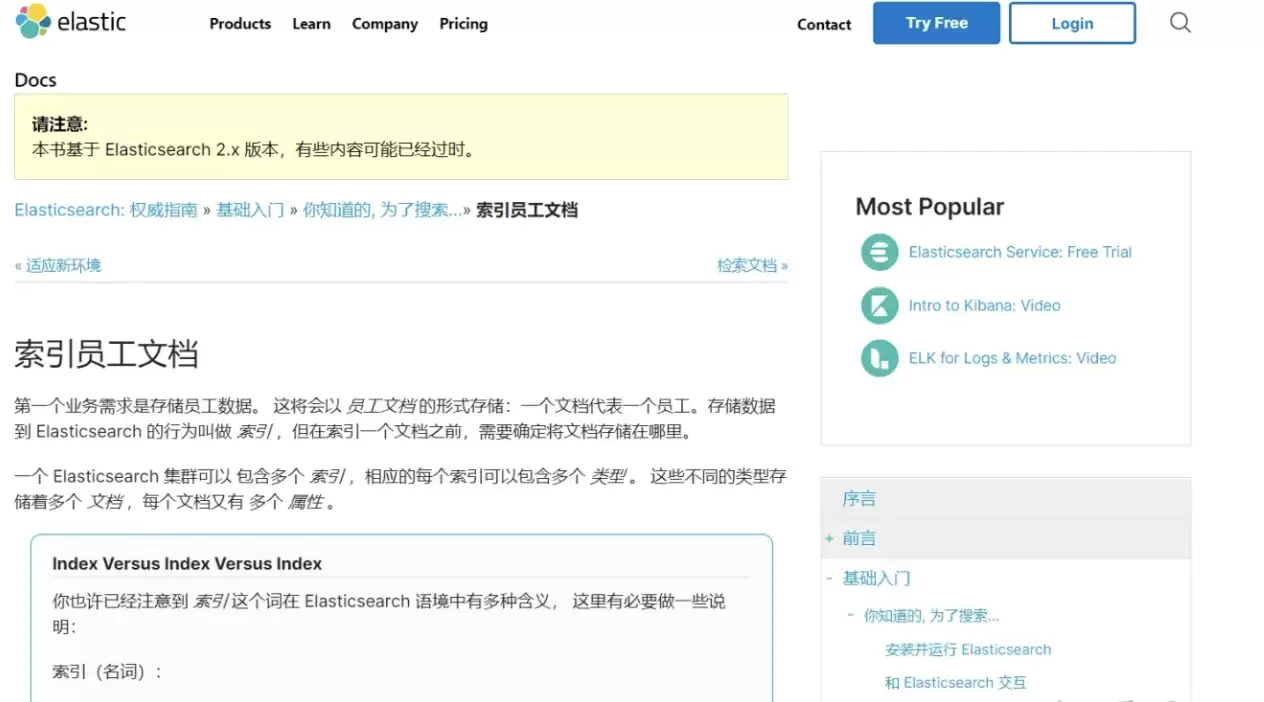The width and height of the screenshot is (1264, 702).
Task: Click the Kibana round icon
Action: [x=880, y=305]
